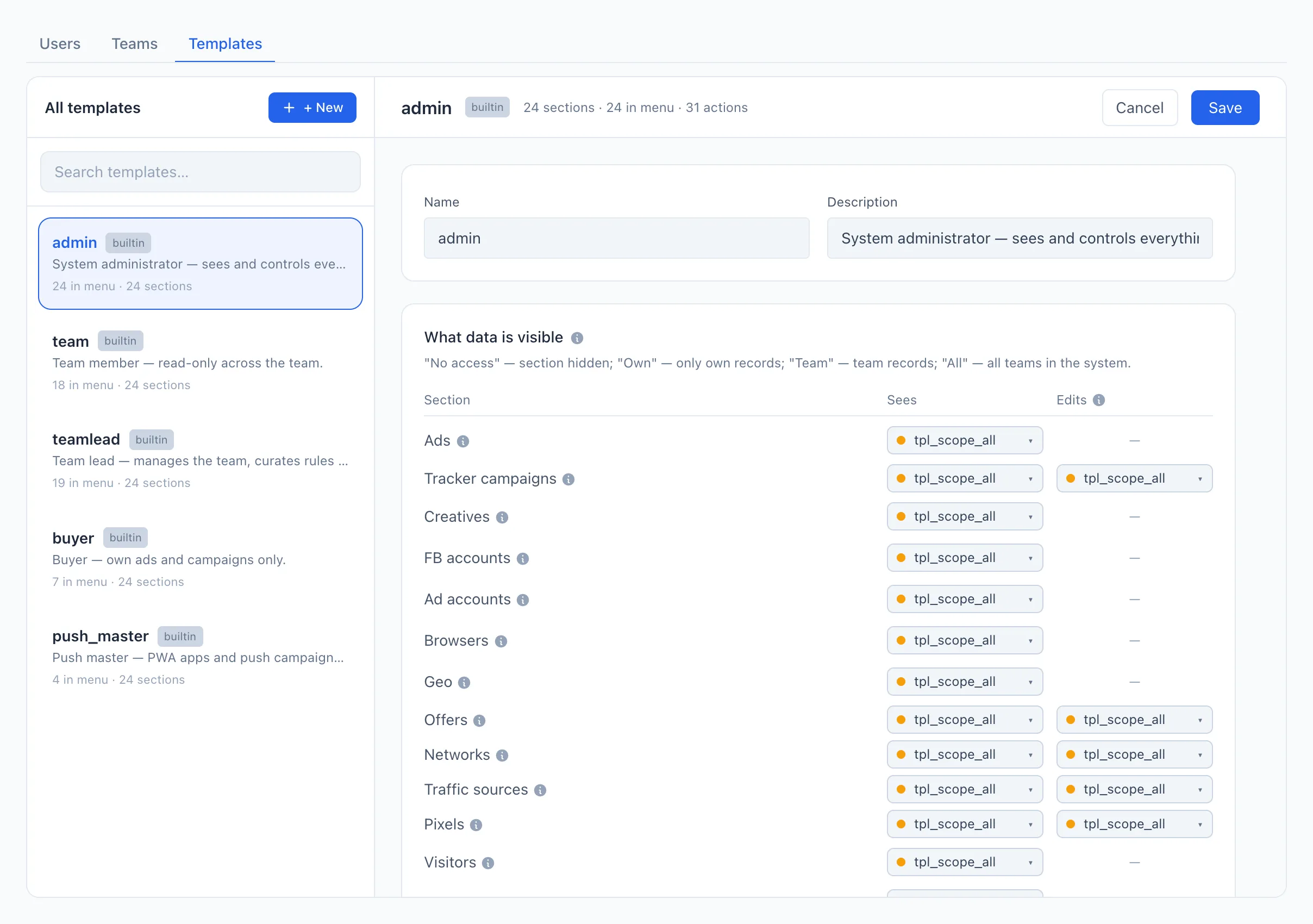Click the info icon beside Visitors

pos(488,863)
